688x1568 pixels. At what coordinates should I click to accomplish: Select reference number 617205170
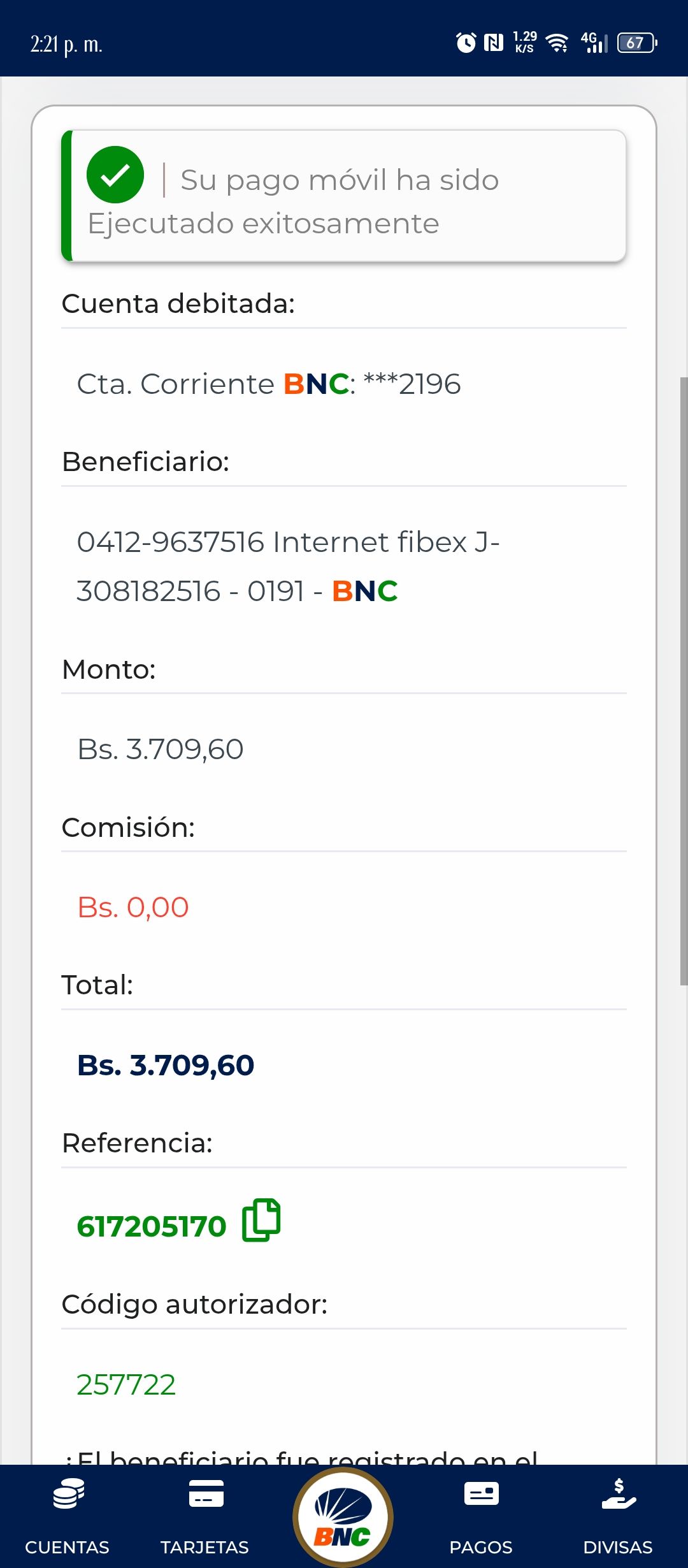(x=152, y=1226)
